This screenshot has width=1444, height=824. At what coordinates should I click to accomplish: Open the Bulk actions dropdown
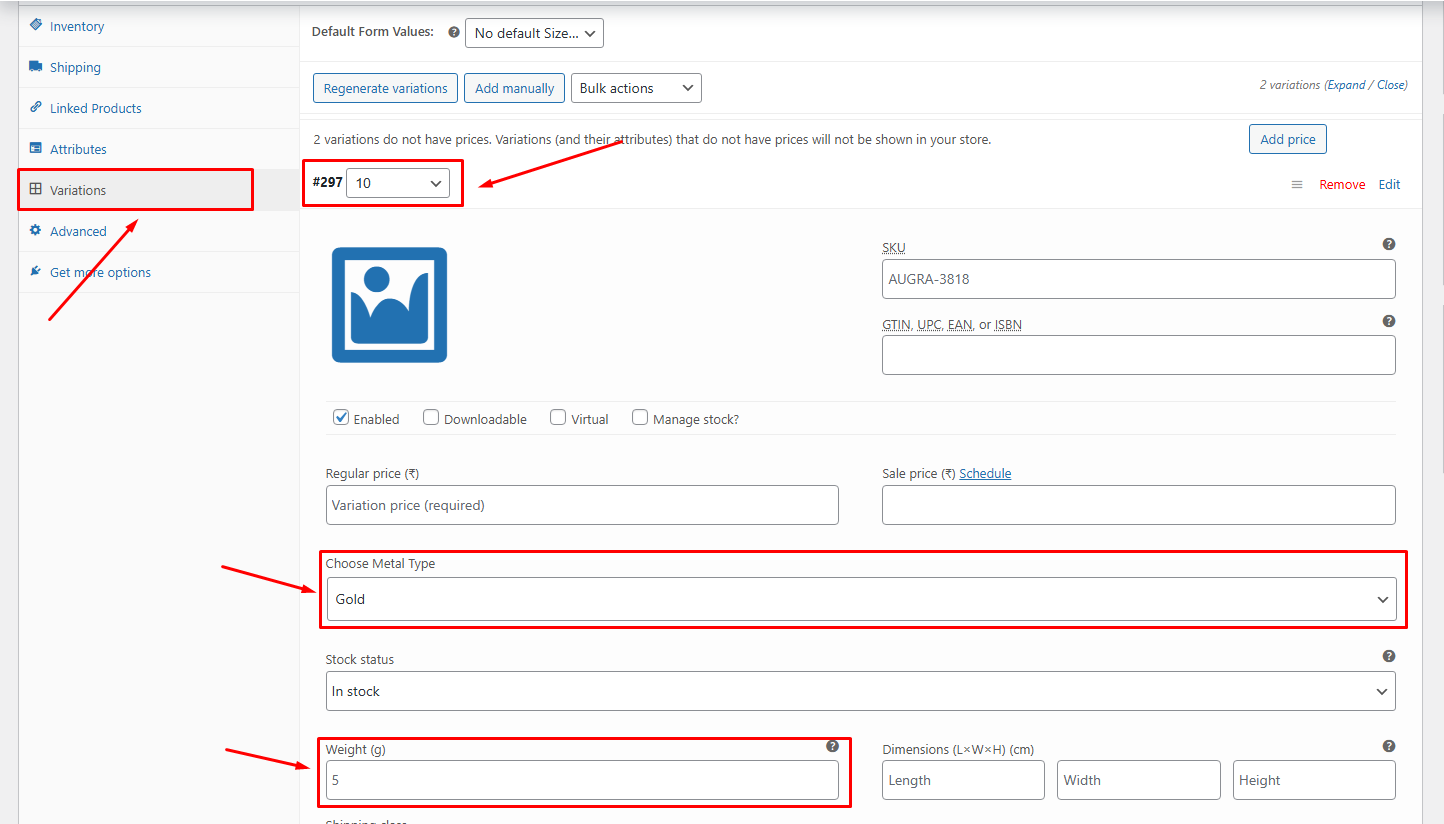[636, 88]
